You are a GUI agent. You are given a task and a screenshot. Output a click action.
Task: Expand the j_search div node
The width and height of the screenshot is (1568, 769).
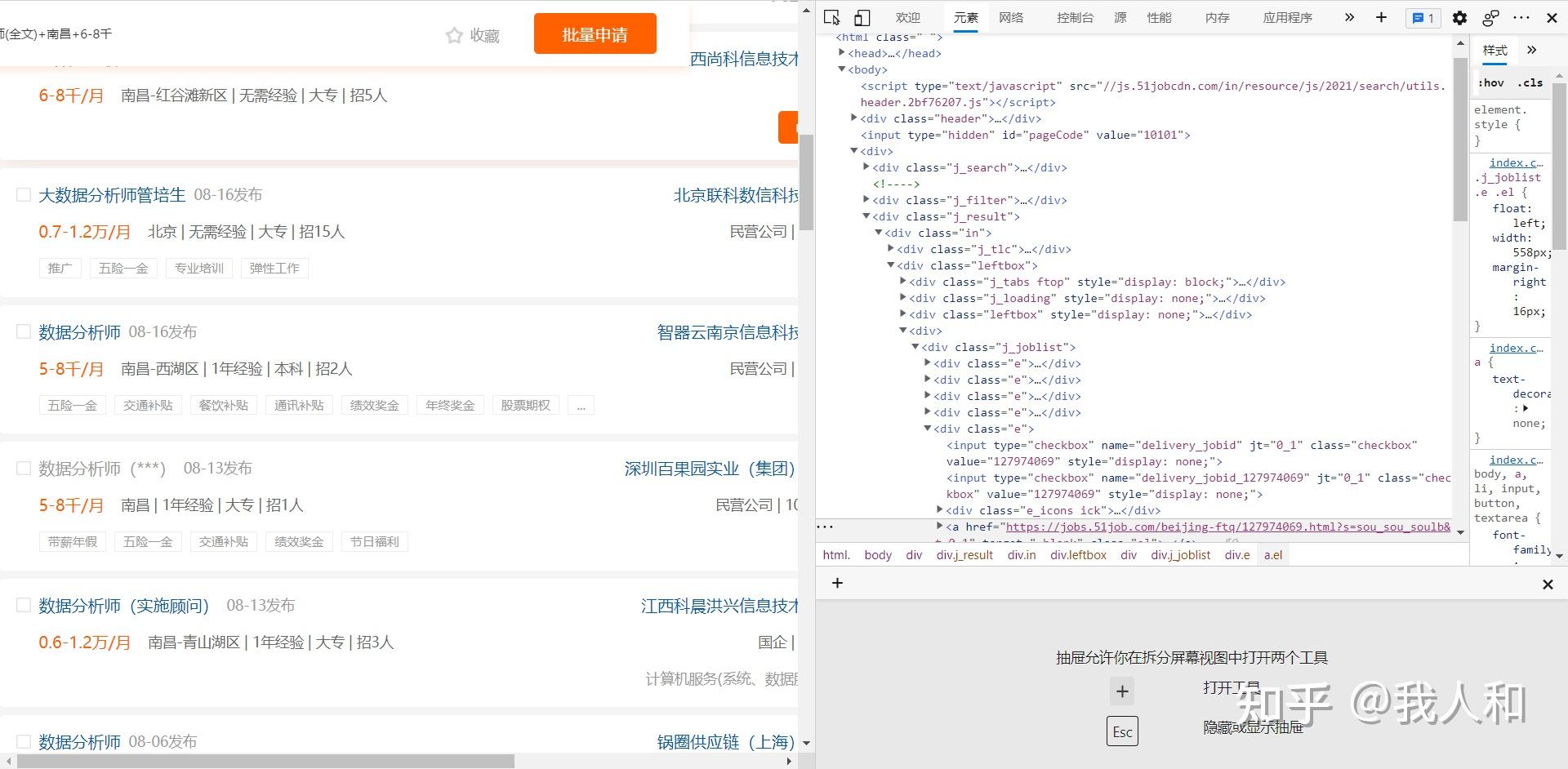click(x=866, y=167)
